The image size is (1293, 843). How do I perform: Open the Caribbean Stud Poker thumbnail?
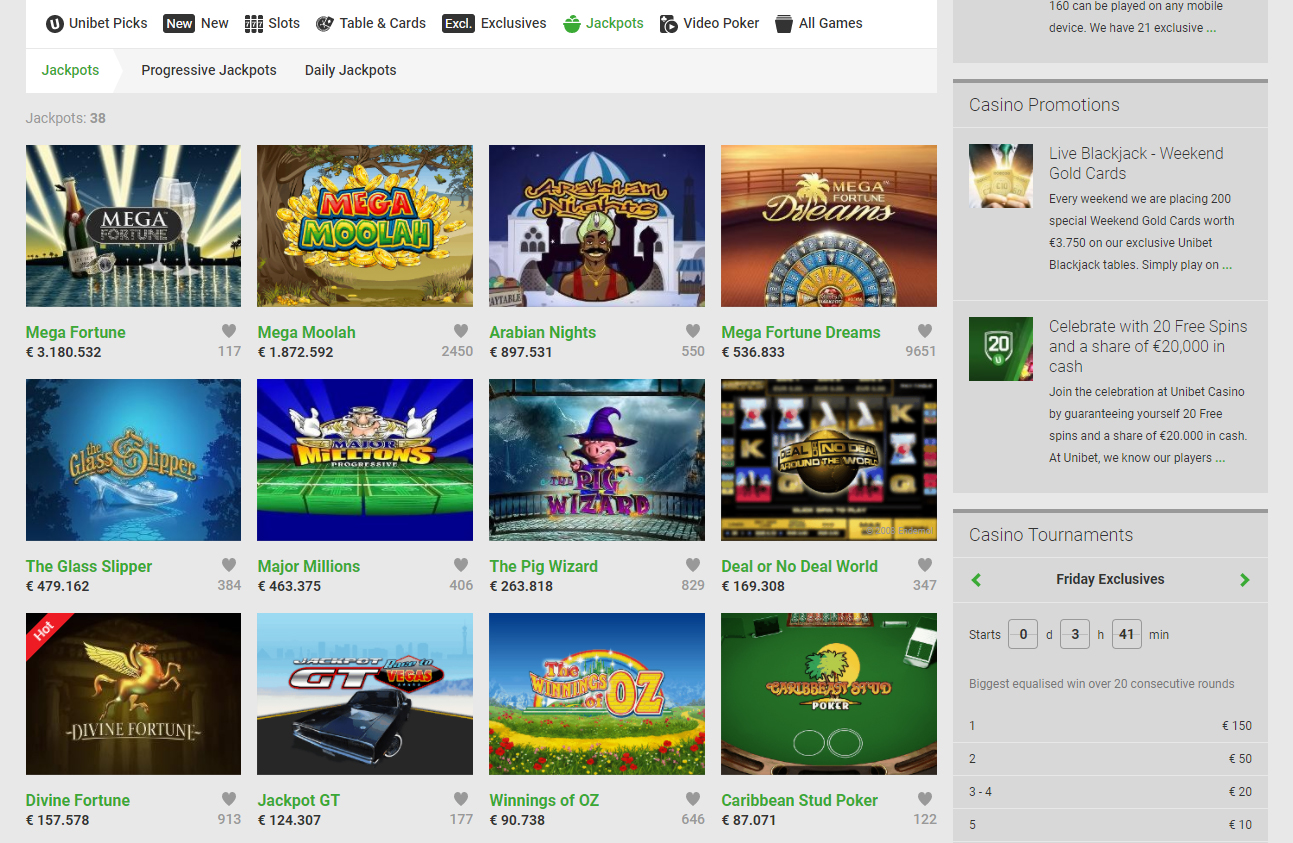828,693
